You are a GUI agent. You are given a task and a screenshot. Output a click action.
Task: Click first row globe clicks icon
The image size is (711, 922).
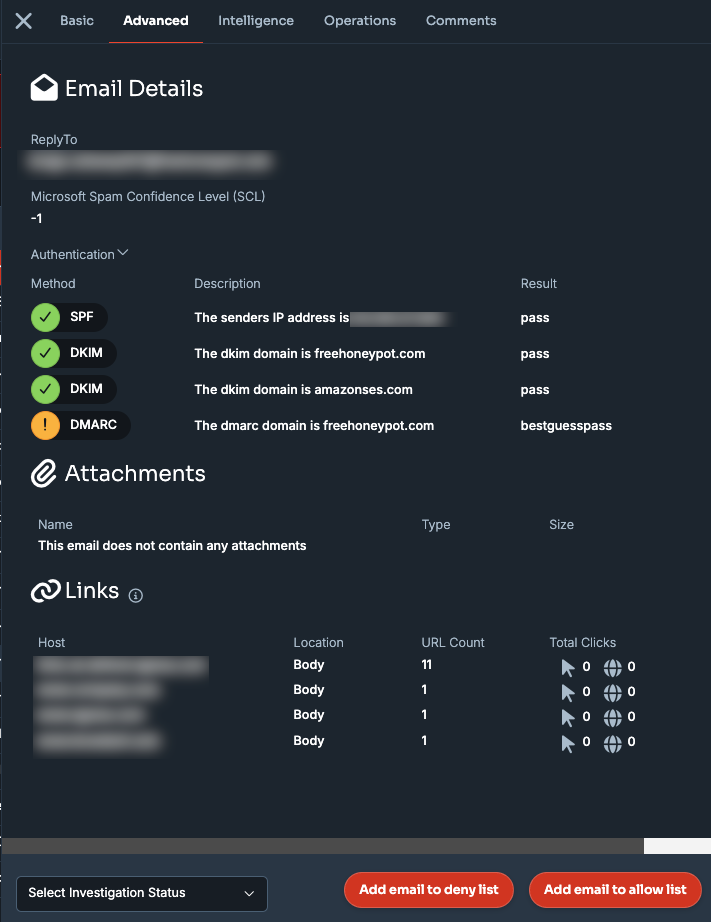[612, 667]
